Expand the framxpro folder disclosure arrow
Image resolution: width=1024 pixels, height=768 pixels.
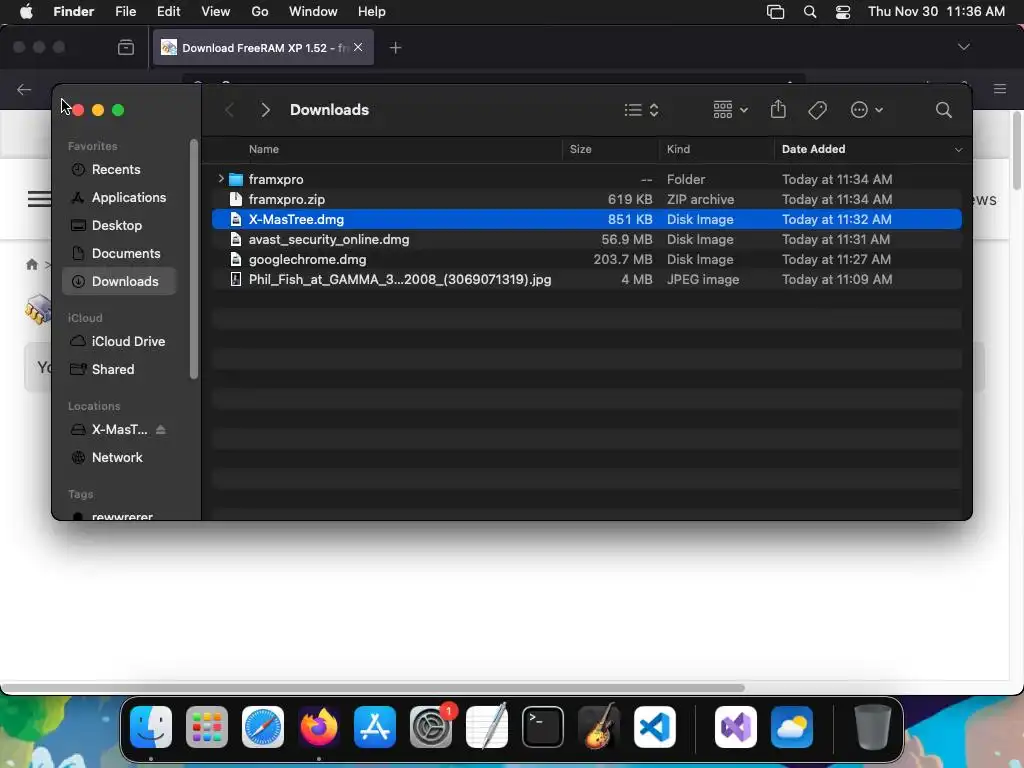coord(221,178)
